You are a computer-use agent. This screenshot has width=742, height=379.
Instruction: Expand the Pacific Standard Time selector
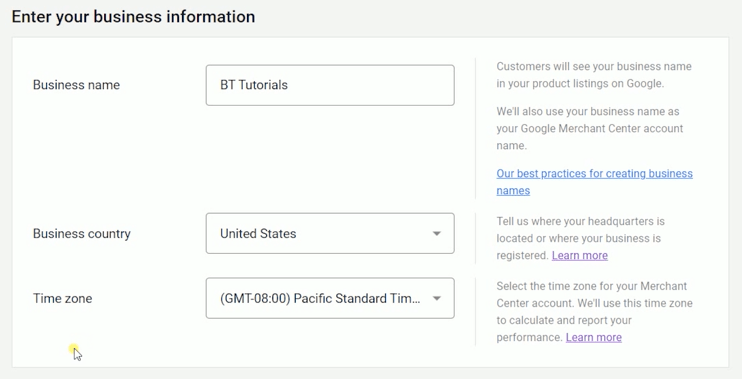[x=330, y=298]
